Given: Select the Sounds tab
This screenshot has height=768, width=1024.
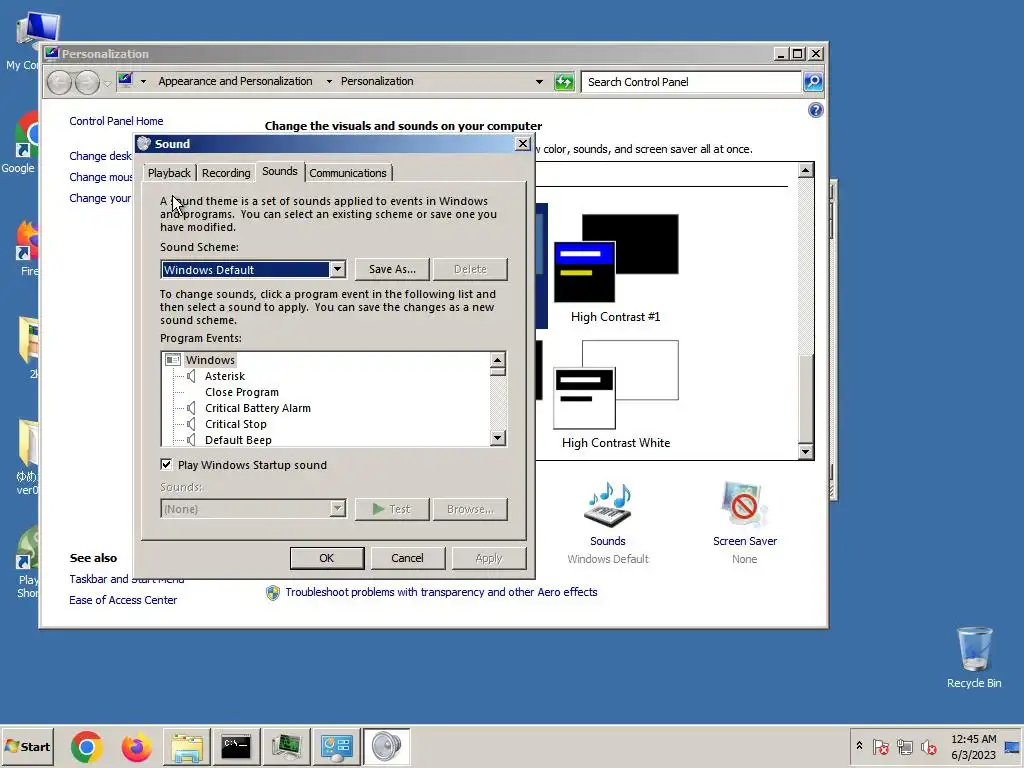Looking at the screenshot, I should (280, 171).
